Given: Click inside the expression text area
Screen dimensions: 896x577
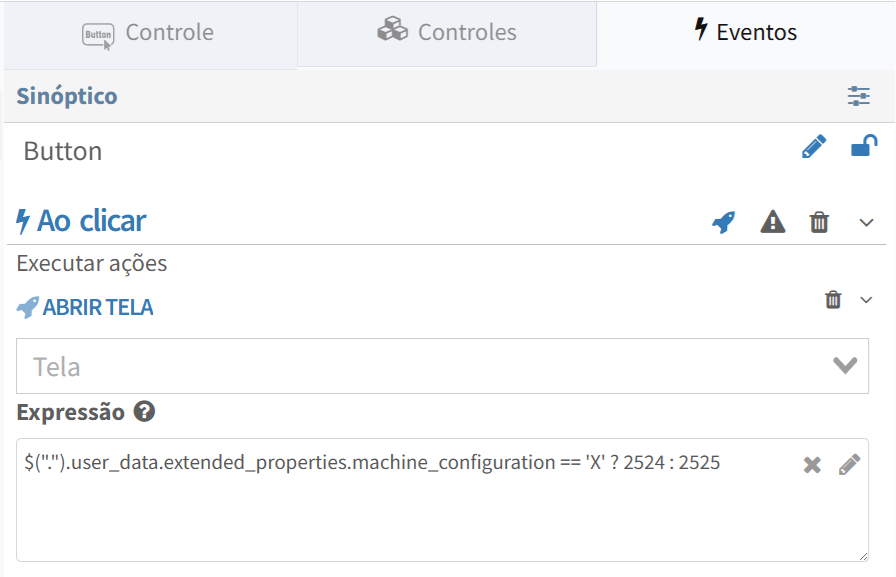Looking at the screenshot, I should click(442, 500).
